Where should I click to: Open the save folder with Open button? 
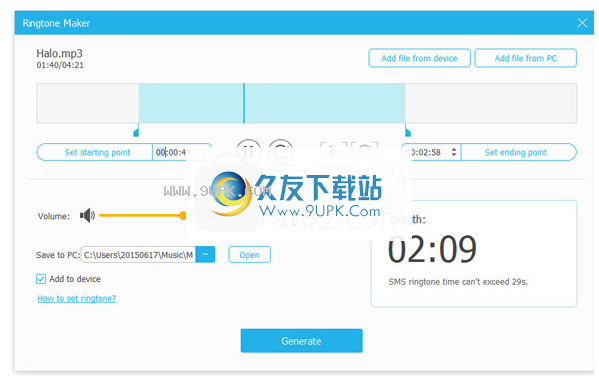pos(249,255)
